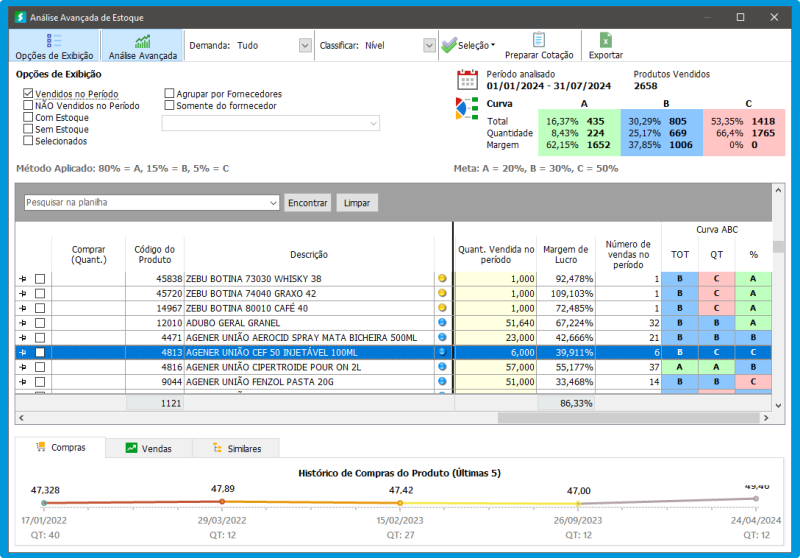The height and width of the screenshot is (558, 800).
Task: Open the Demanda dropdown set to Tudo
Action: click(305, 45)
